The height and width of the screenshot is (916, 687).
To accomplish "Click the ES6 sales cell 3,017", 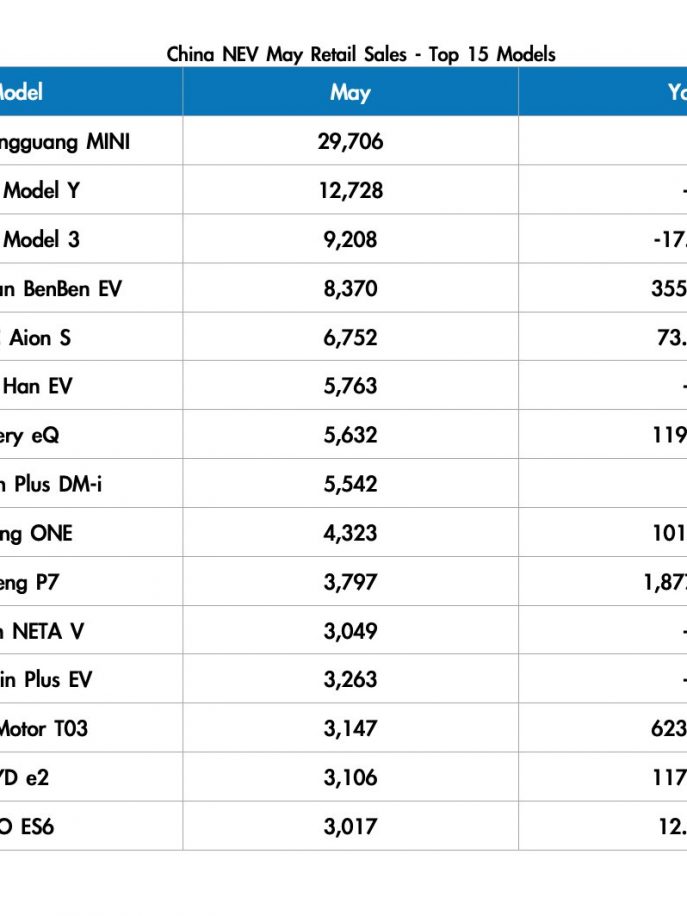I will (351, 827).
